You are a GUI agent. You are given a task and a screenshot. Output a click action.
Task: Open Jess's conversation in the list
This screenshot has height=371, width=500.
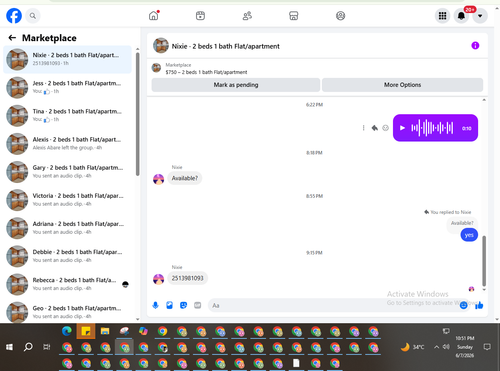[67, 87]
